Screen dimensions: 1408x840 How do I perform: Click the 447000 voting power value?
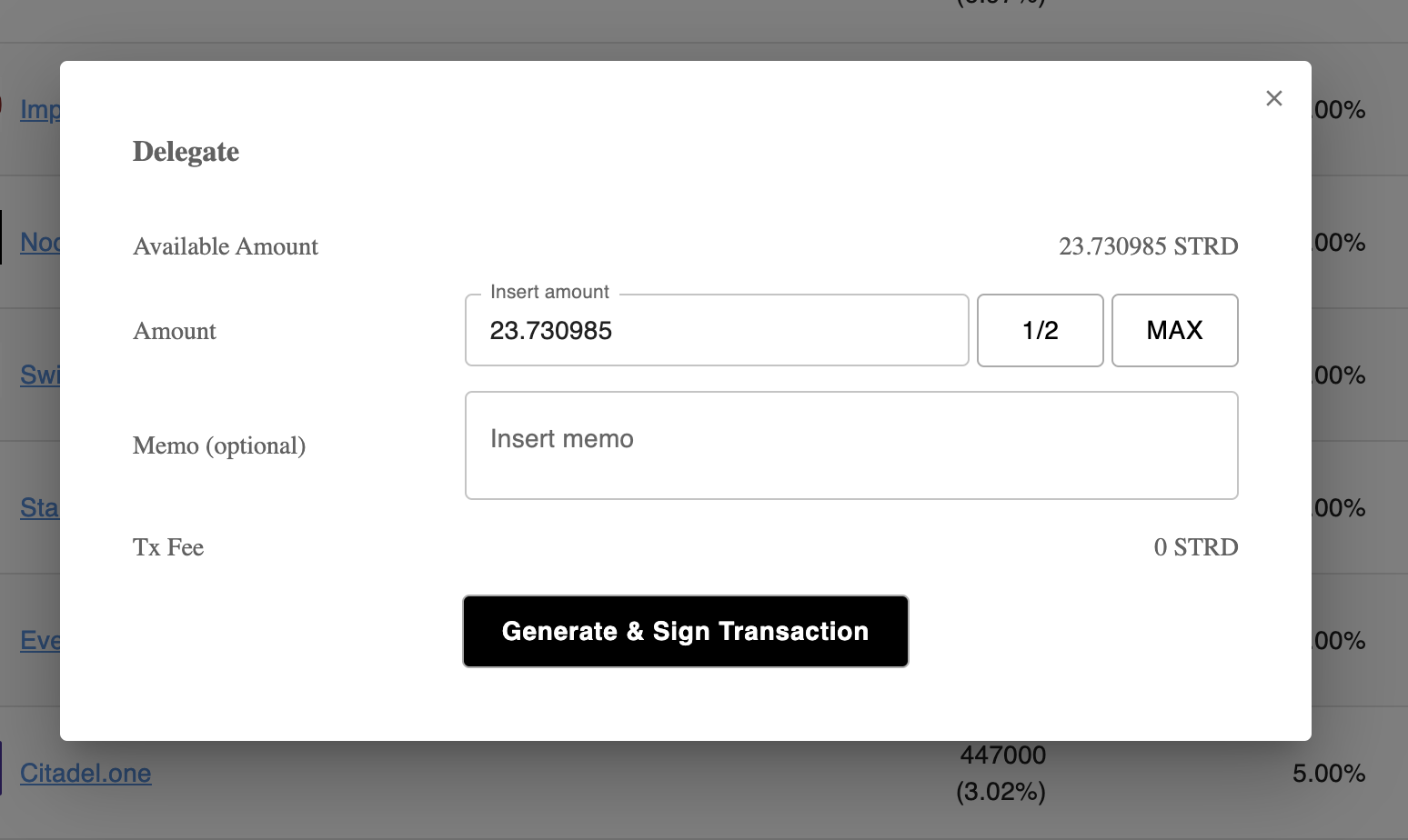pyautogui.click(x=1001, y=755)
